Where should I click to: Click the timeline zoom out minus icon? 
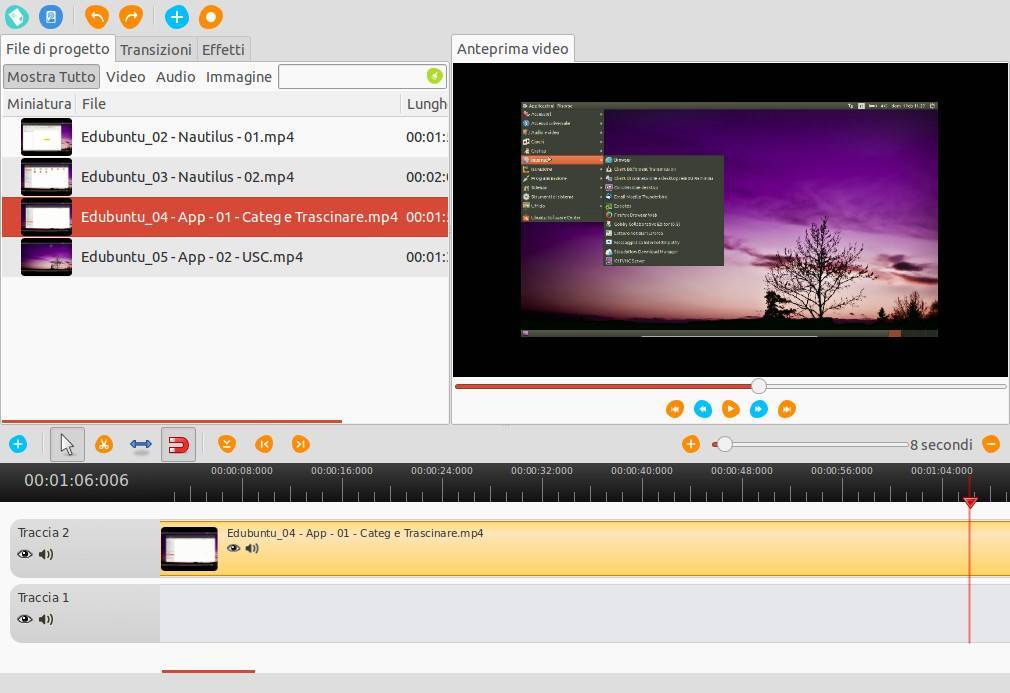click(x=991, y=444)
